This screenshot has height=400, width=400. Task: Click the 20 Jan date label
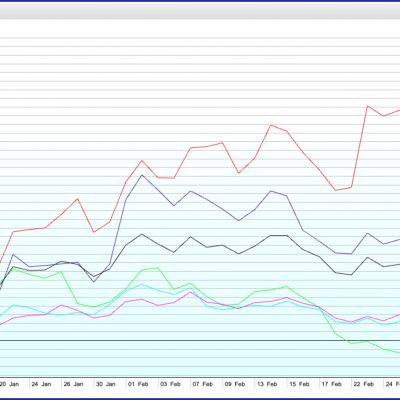[9, 384]
